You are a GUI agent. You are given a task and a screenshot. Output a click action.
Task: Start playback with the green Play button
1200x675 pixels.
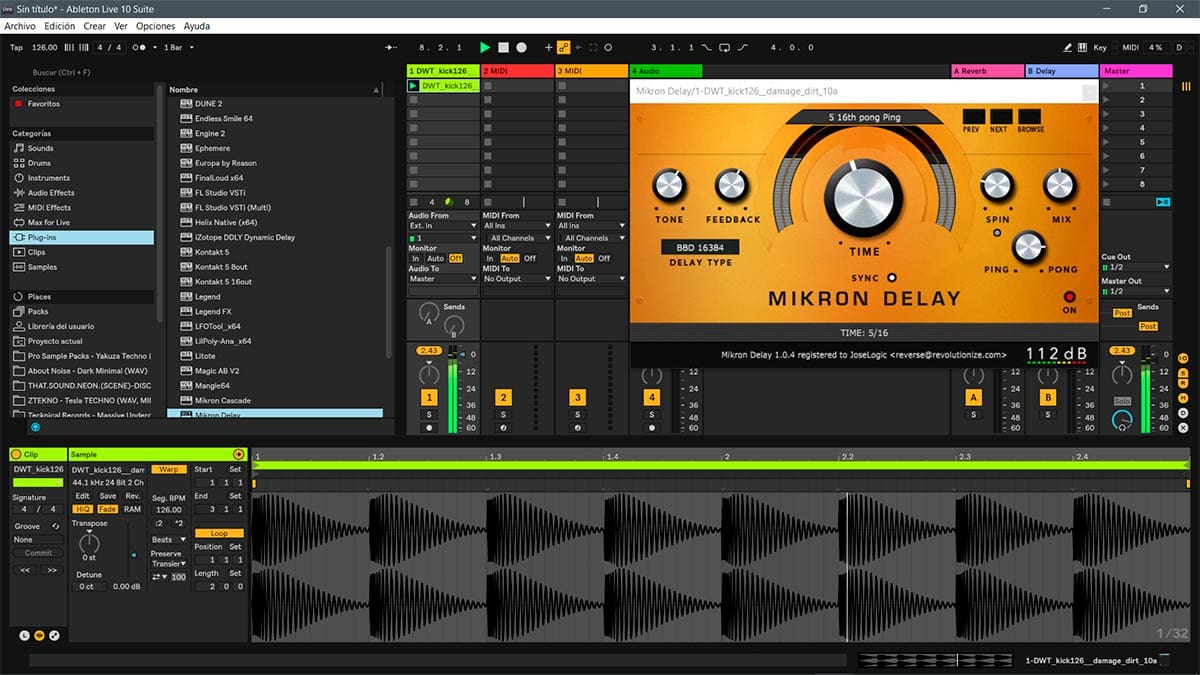point(485,47)
